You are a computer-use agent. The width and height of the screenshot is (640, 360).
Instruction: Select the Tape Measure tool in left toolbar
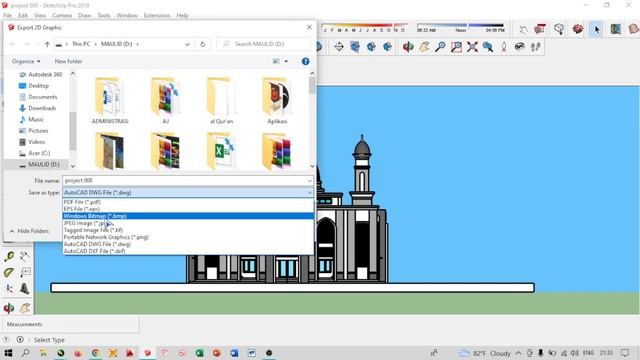point(9,256)
